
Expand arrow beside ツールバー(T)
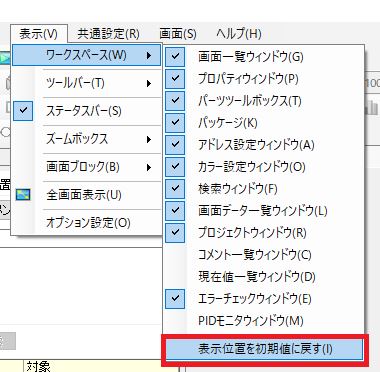tap(149, 83)
